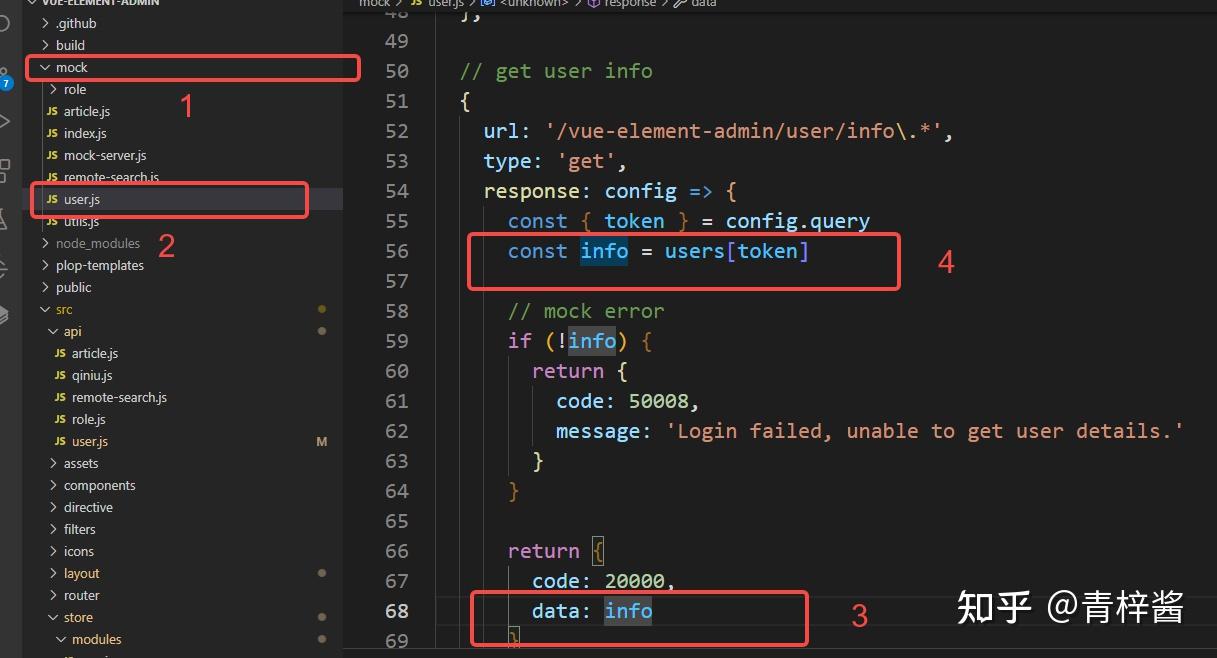Select user.js in the mock folder
The image size is (1217, 658).
pyautogui.click(x=82, y=199)
